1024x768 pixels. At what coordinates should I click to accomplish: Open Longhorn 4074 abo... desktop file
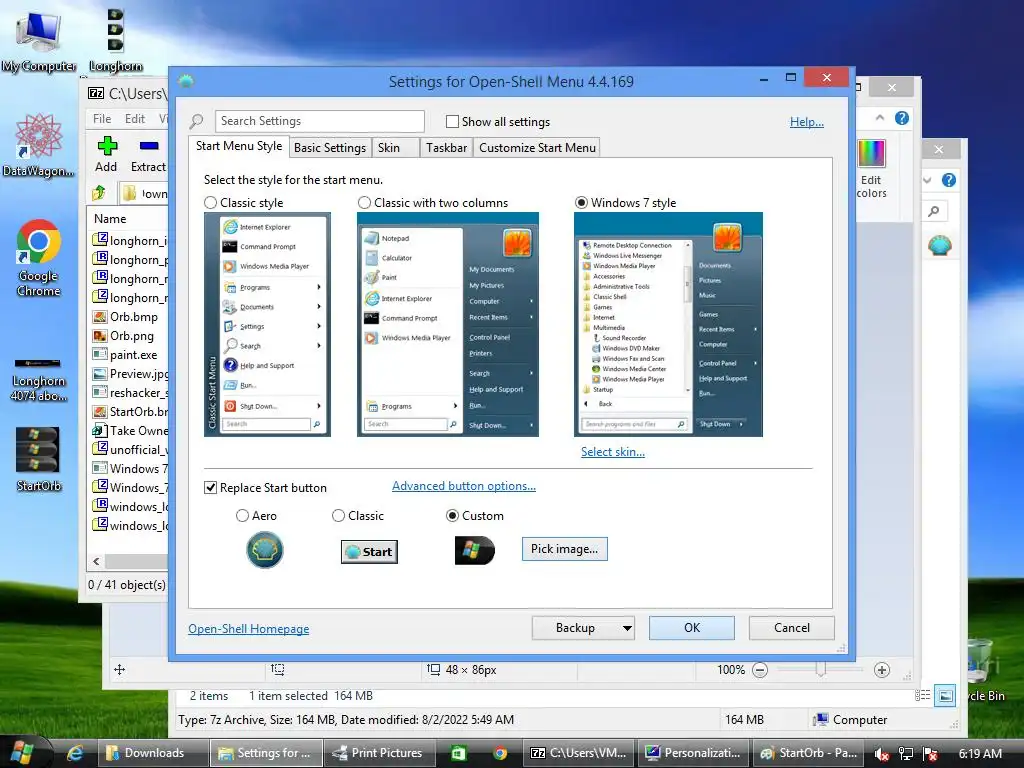[39, 379]
